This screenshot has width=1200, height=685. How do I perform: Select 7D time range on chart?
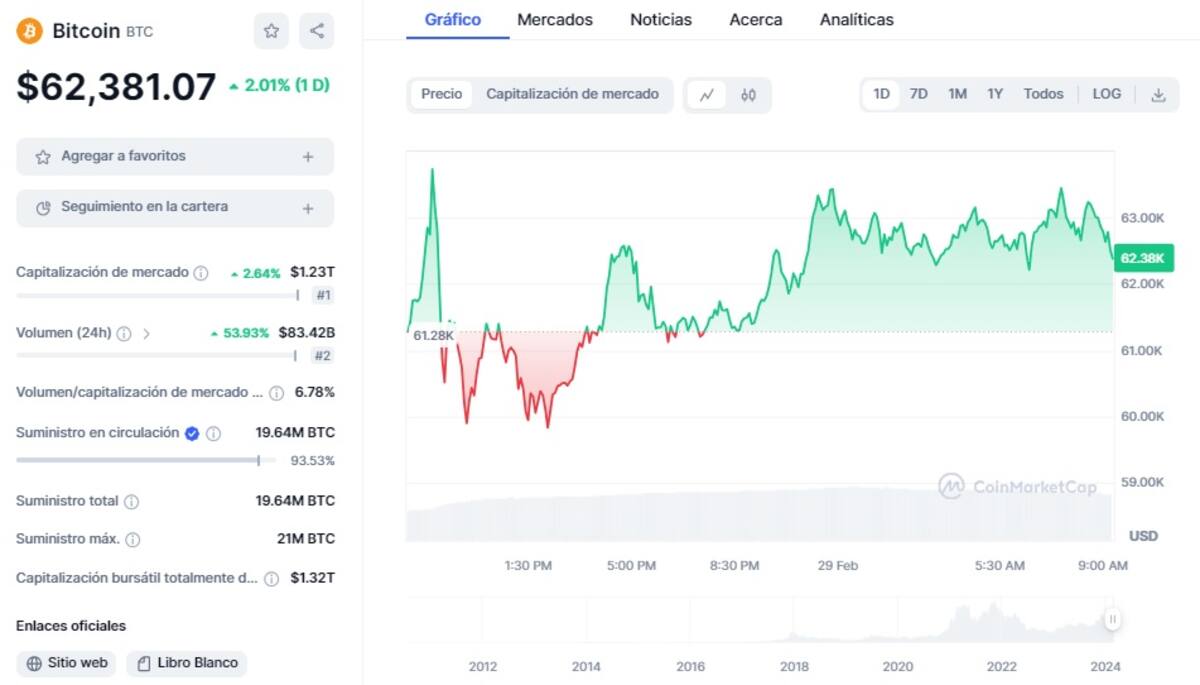coord(918,94)
